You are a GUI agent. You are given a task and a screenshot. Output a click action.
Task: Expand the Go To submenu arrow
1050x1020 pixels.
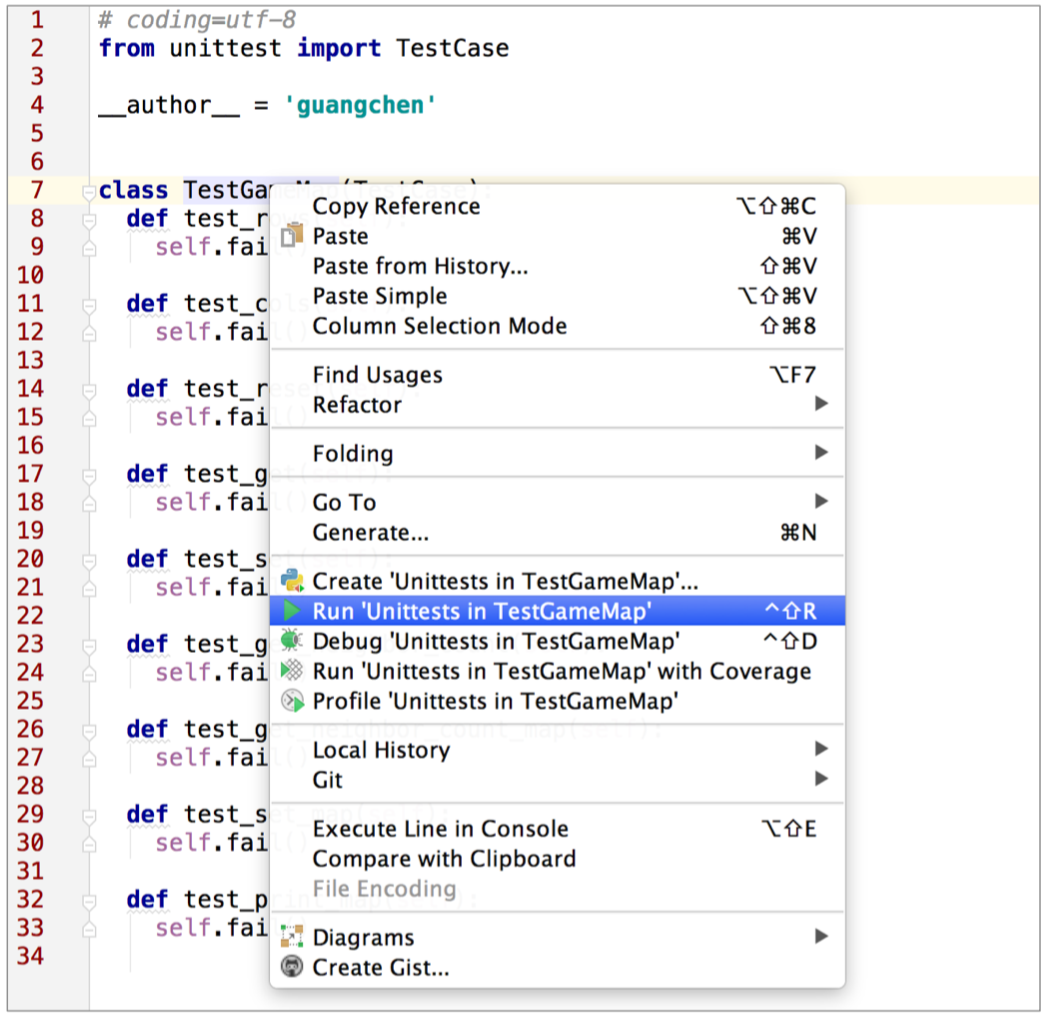coord(822,501)
